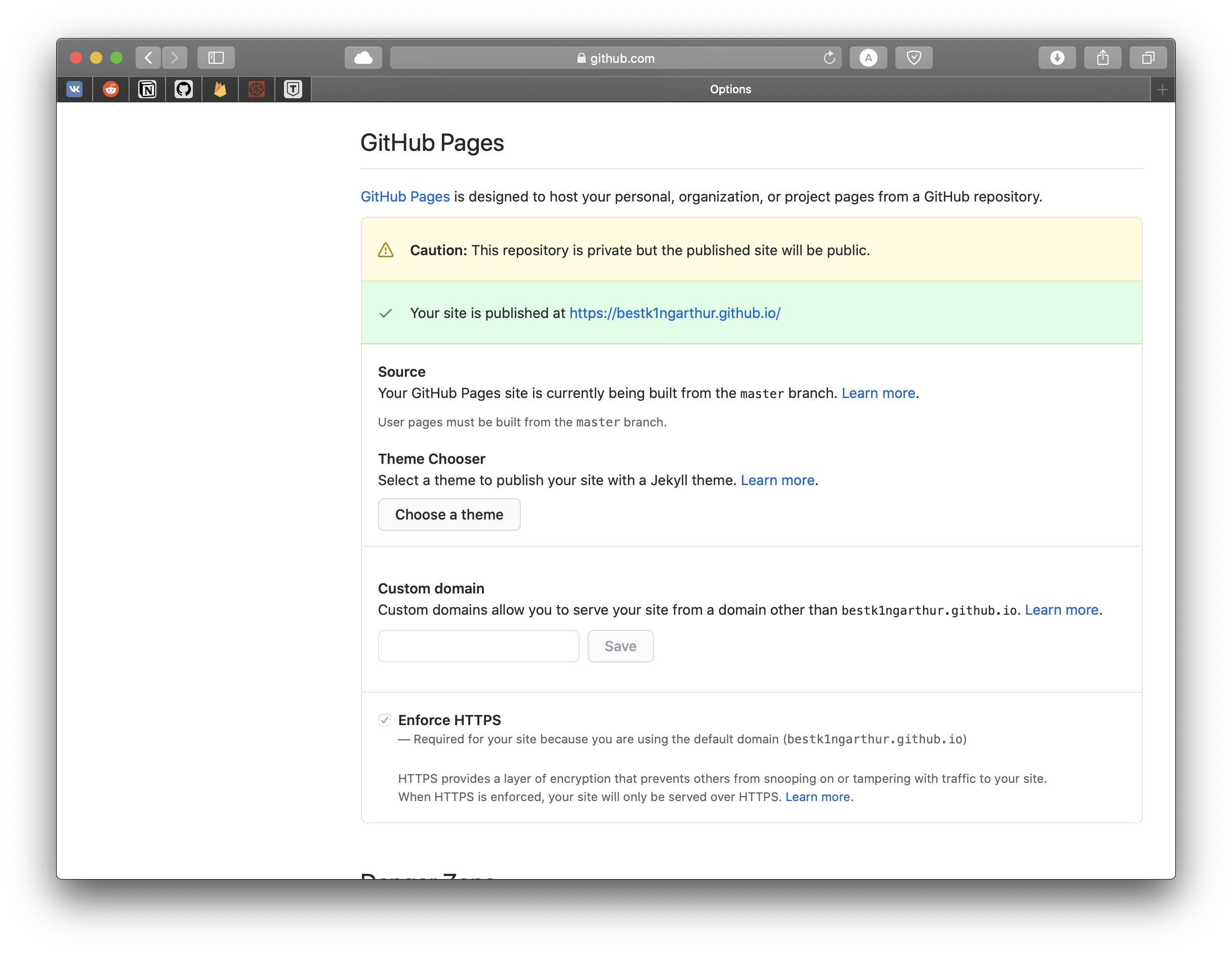
Task: Click the 'Custom domain' heading text
Action: (431, 588)
